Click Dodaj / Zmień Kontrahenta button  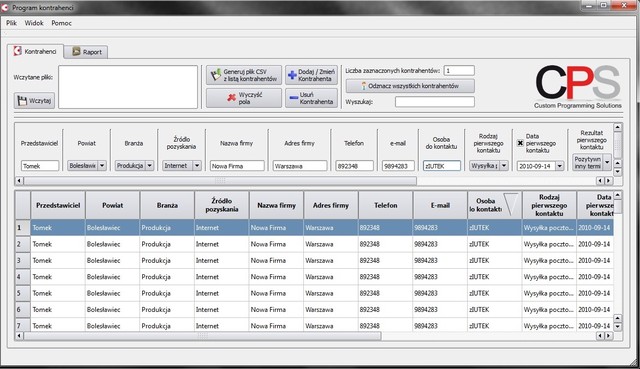coord(311,75)
